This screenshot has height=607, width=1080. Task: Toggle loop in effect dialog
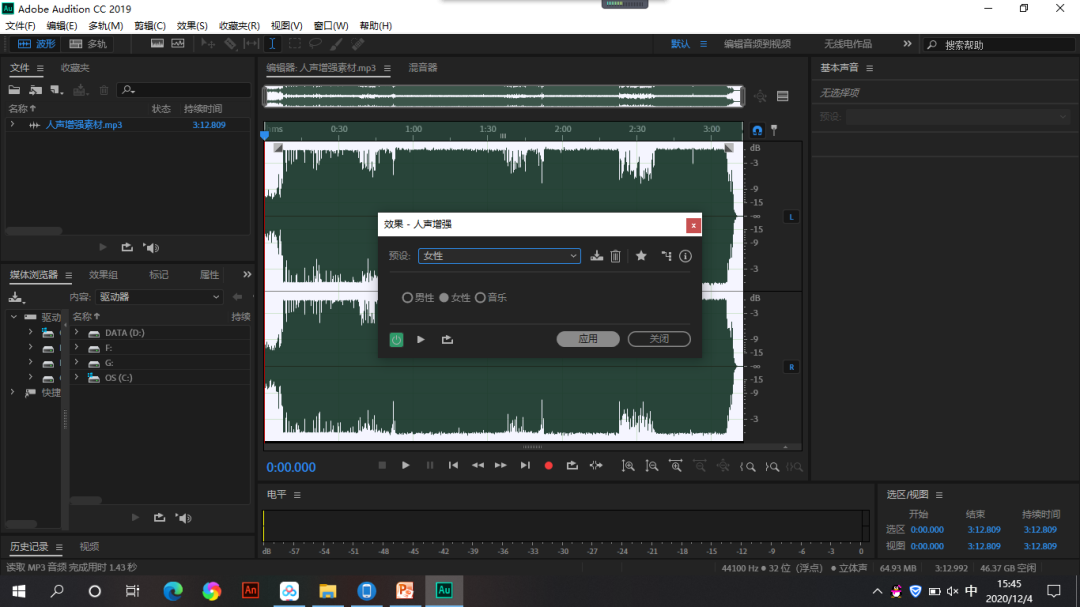pos(448,339)
